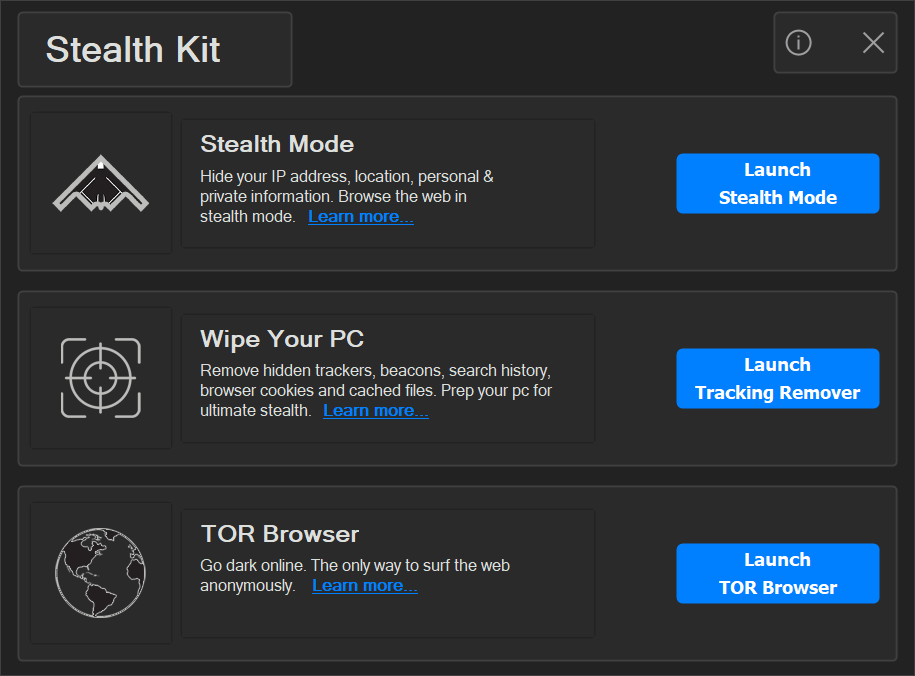
Task: Click the Stealth Kit title
Action: tap(133, 49)
